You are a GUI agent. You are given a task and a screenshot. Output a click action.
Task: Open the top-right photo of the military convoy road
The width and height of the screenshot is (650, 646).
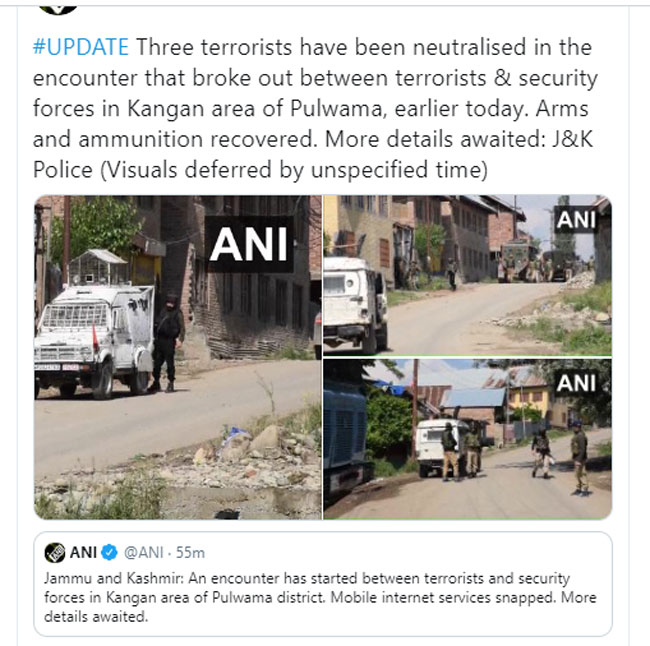pyautogui.click(x=467, y=275)
